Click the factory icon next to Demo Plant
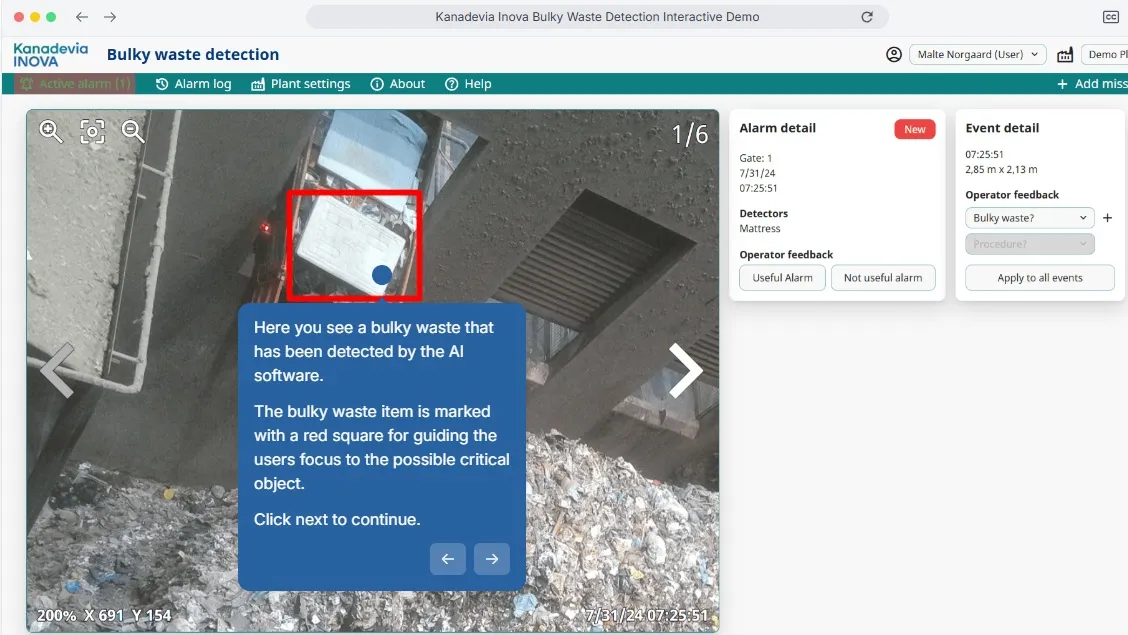Screen dimensions: 1128x635 [x=1064, y=54]
